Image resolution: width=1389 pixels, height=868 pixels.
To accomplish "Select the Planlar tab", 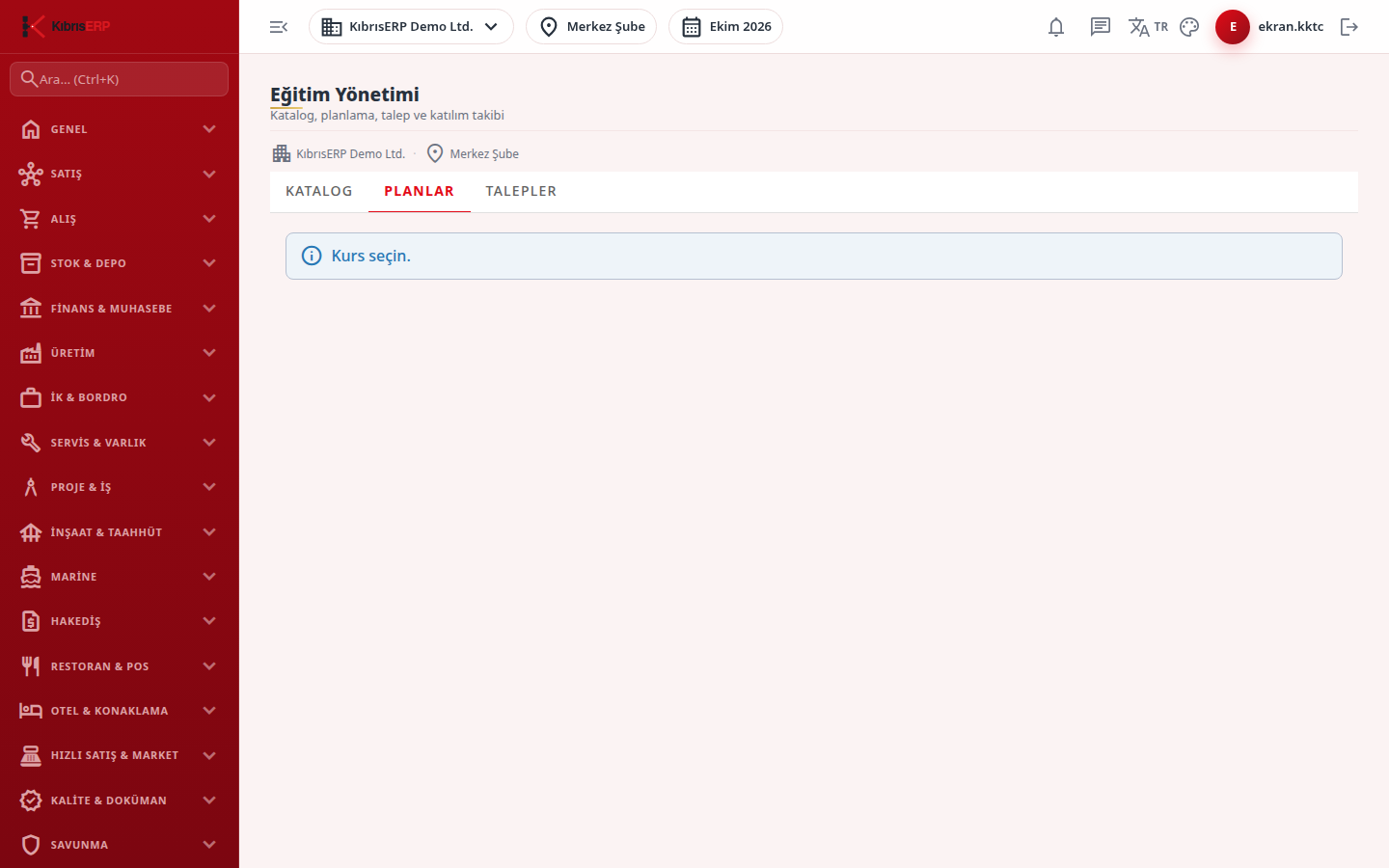I will point(419,191).
